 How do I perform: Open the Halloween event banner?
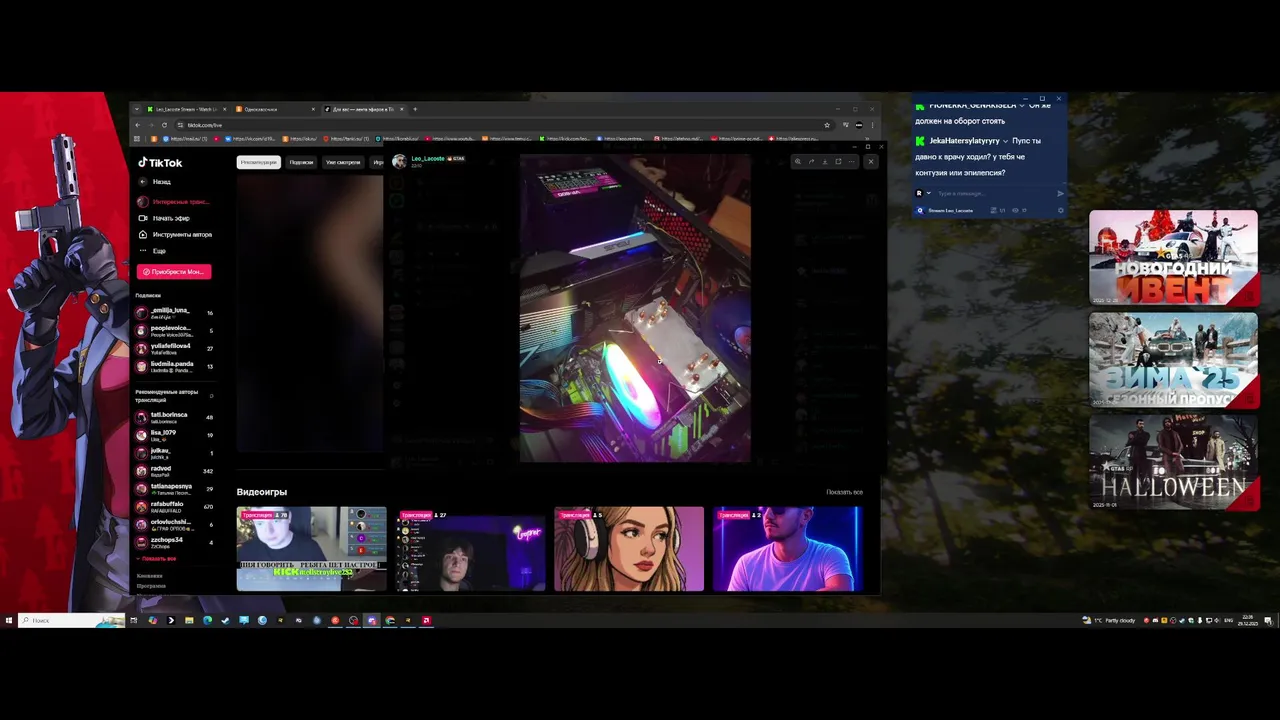click(1173, 463)
